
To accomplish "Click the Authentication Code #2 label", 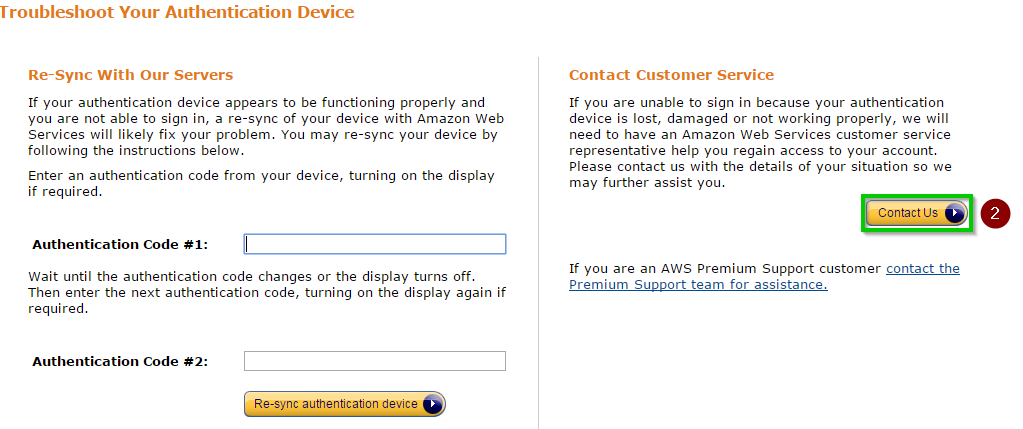I will pyautogui.click(x=120, y=362).
